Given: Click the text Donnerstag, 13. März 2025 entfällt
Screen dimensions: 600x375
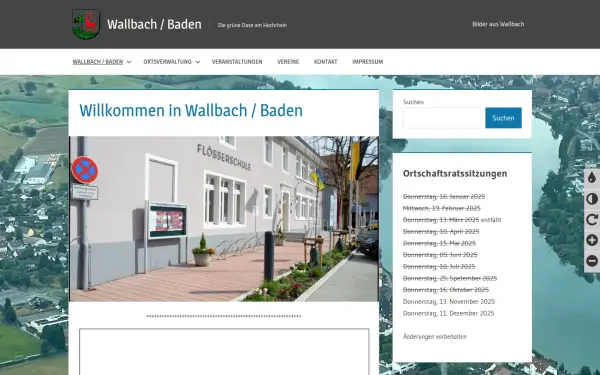Looking at the screenshot, I should click(452, 220).
